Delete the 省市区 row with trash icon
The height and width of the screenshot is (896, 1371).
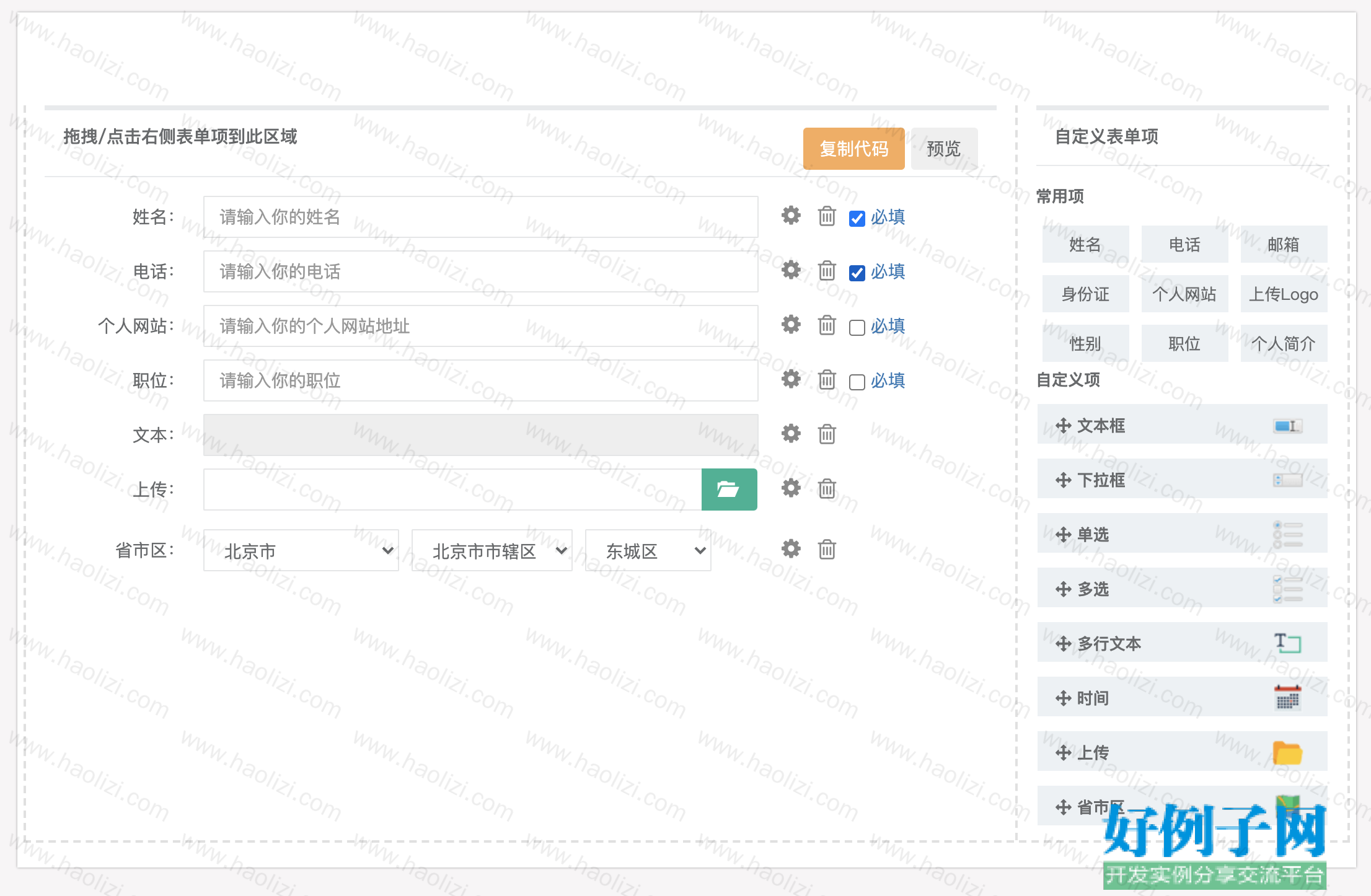pos(827,549)
